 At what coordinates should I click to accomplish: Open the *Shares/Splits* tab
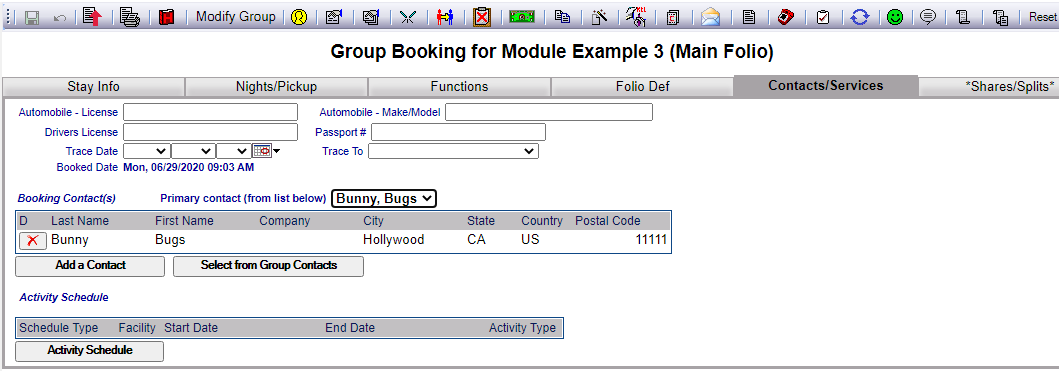coord(989,86)
